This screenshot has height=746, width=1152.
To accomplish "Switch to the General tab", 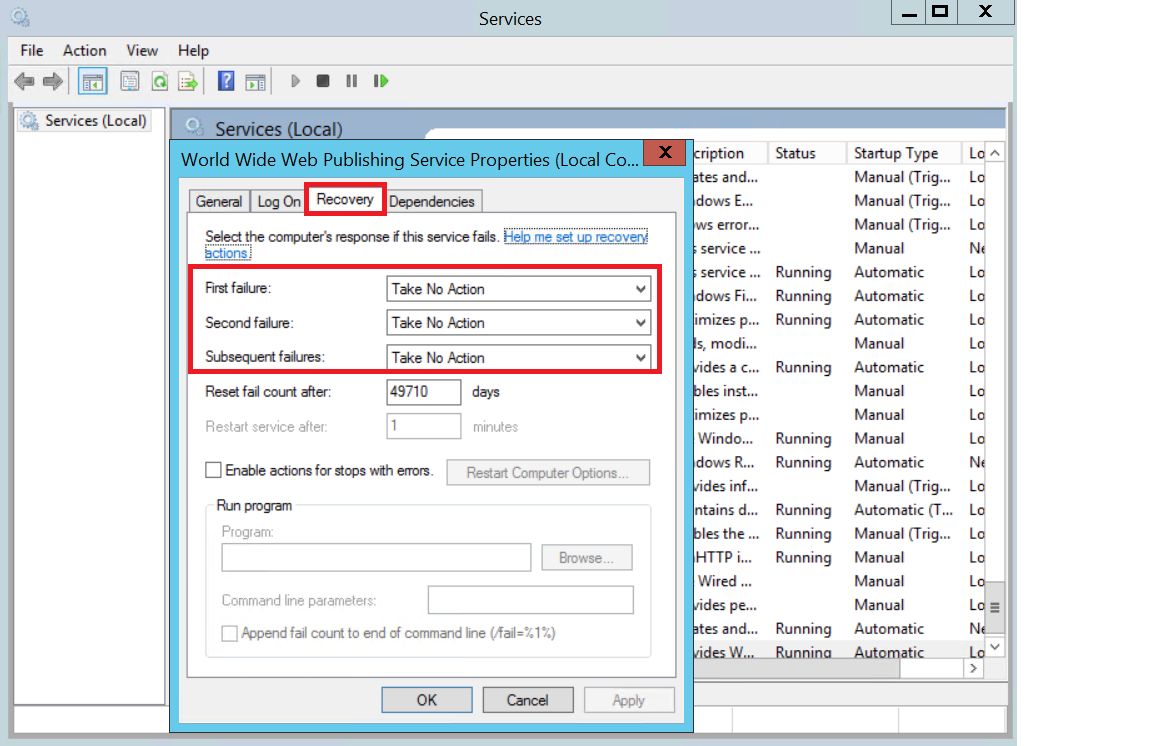I will 219,201.
